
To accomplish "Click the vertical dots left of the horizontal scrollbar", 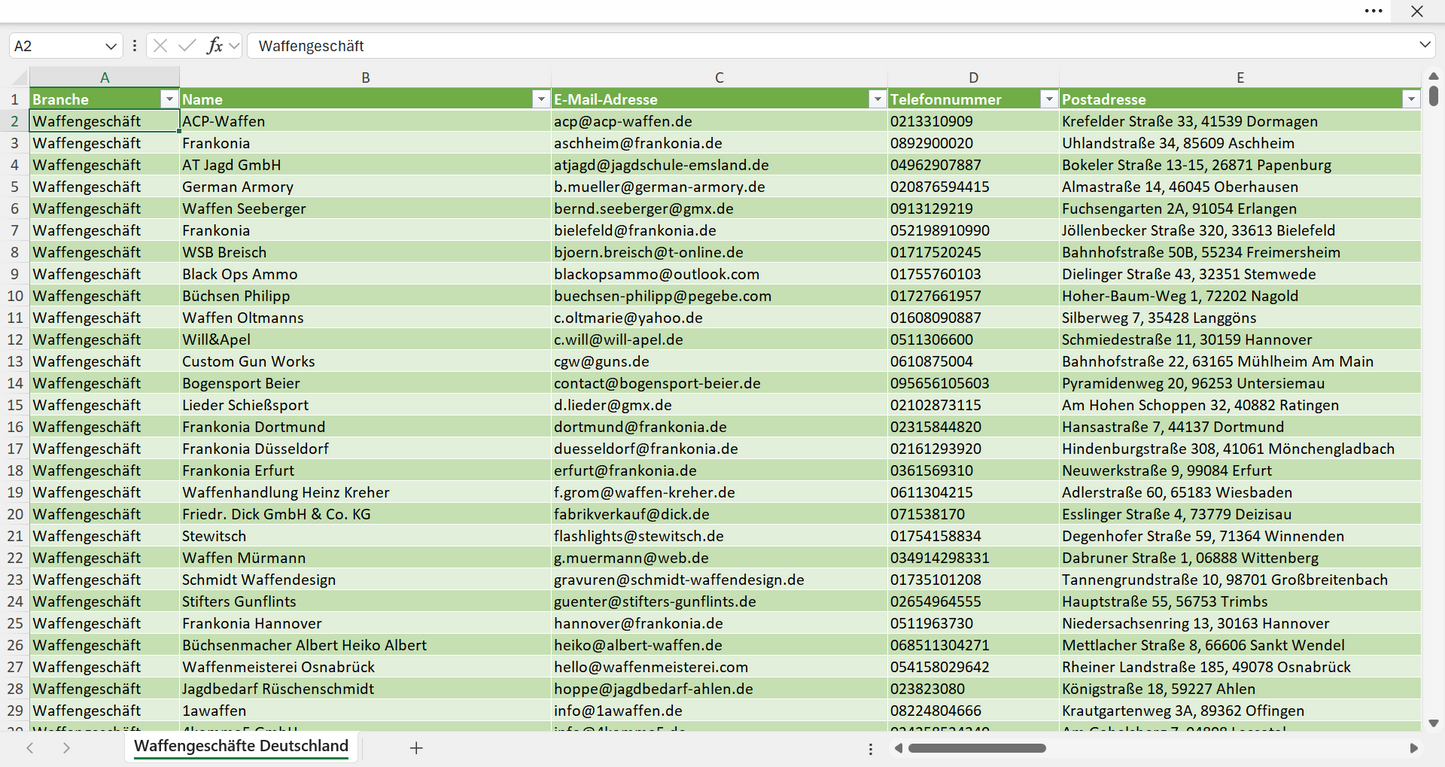I will (871, 748).
